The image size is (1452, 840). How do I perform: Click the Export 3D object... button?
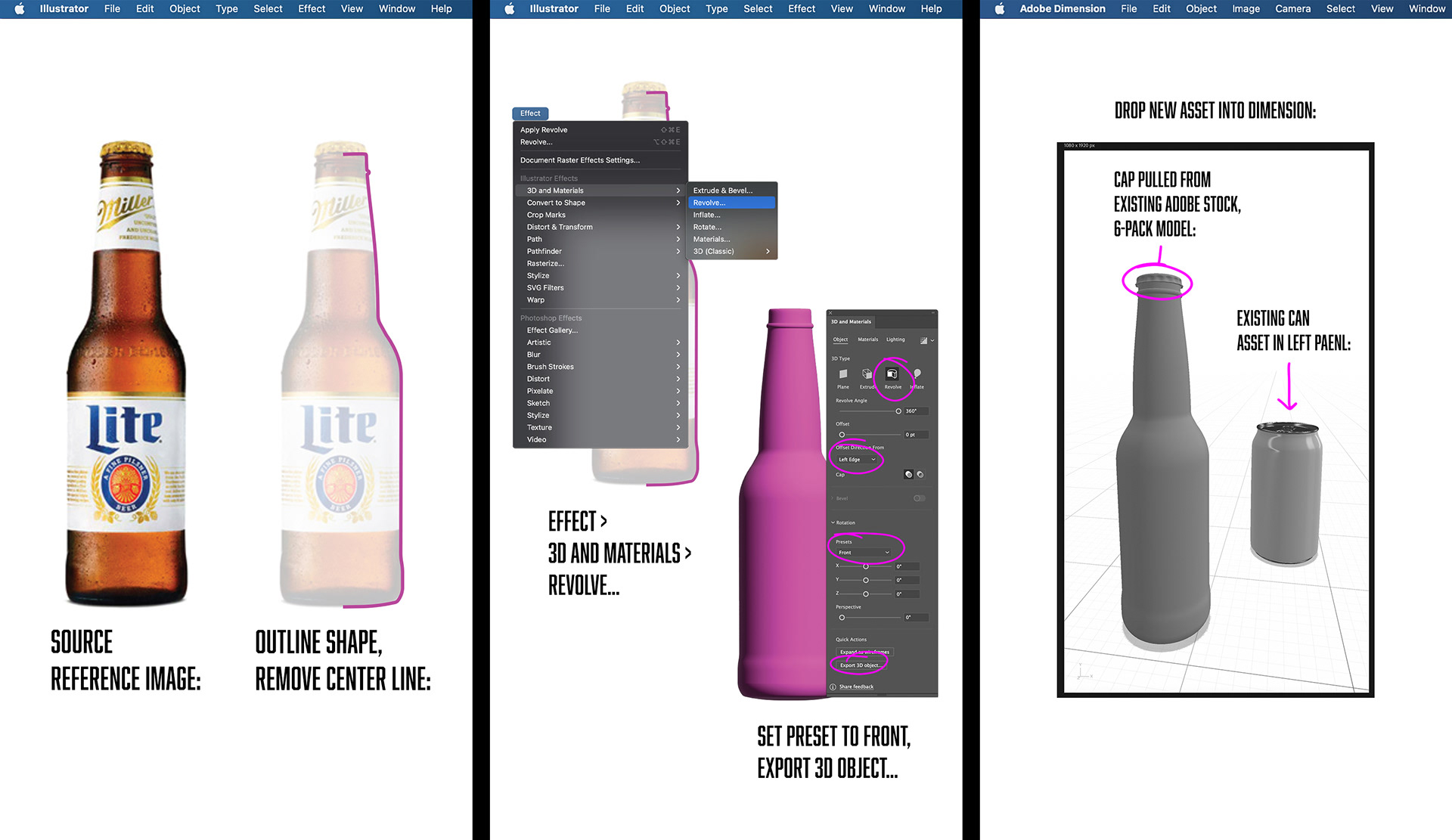861,665
